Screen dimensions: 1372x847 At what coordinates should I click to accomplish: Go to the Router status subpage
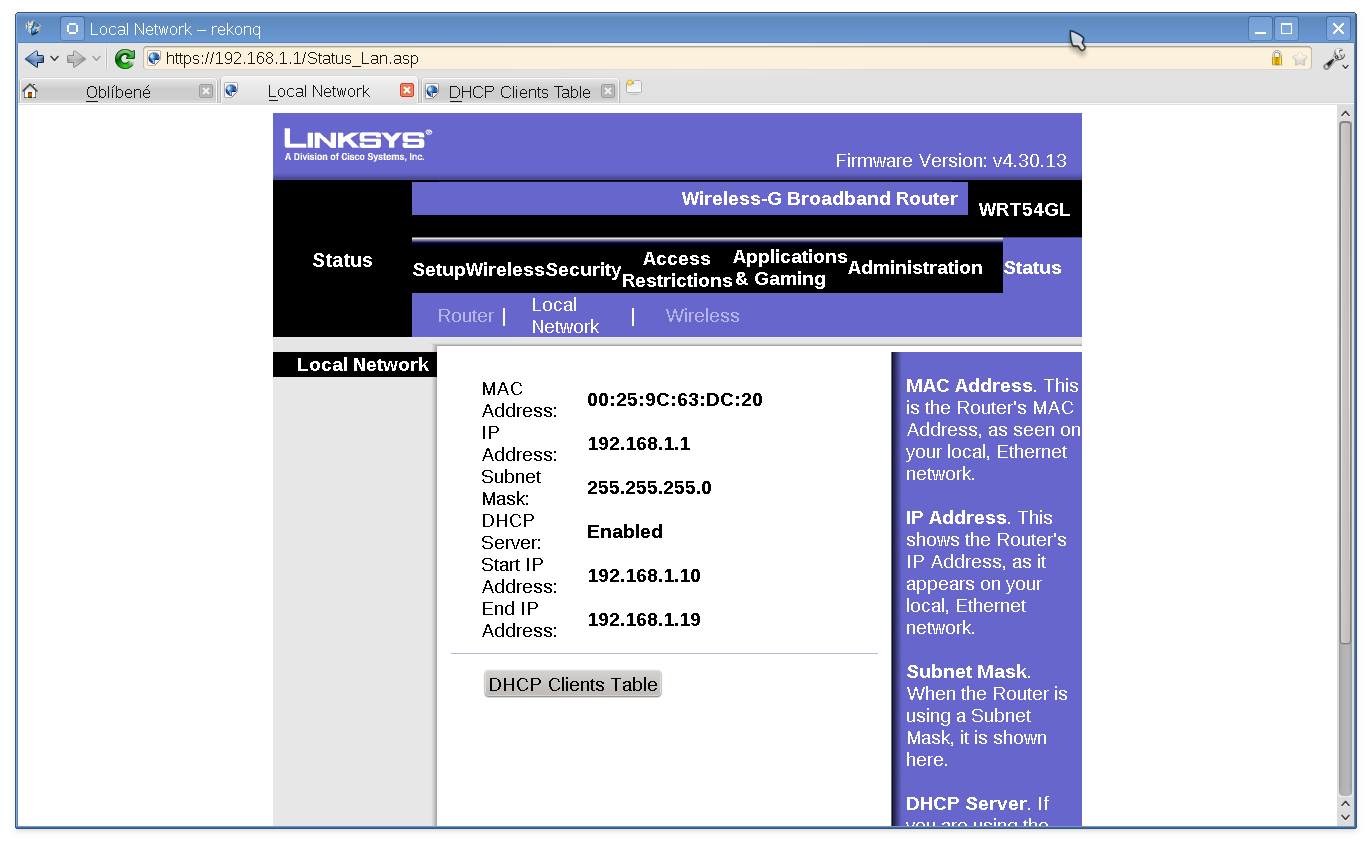(466, 316)
